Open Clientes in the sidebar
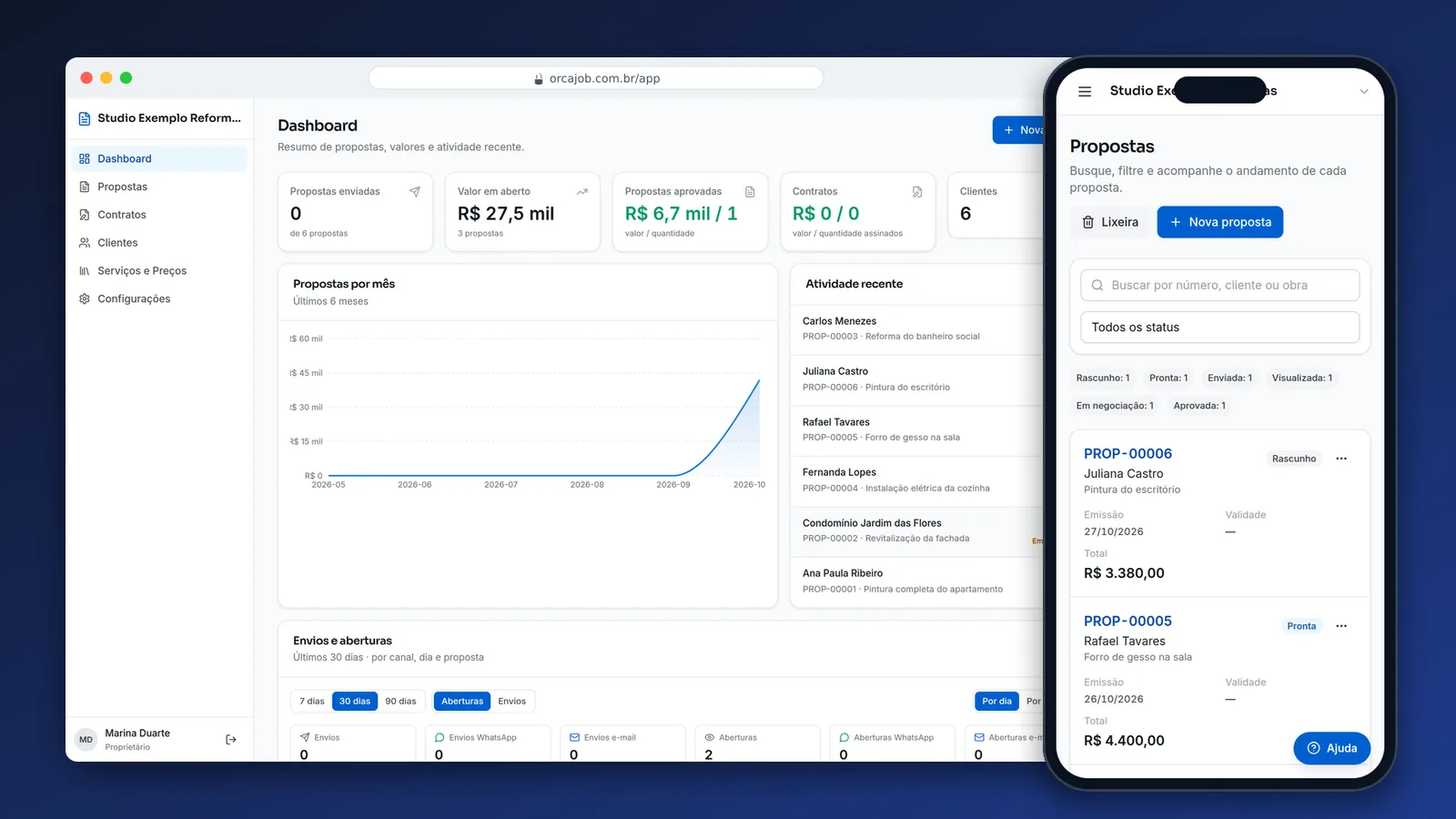 pos(159,243)
